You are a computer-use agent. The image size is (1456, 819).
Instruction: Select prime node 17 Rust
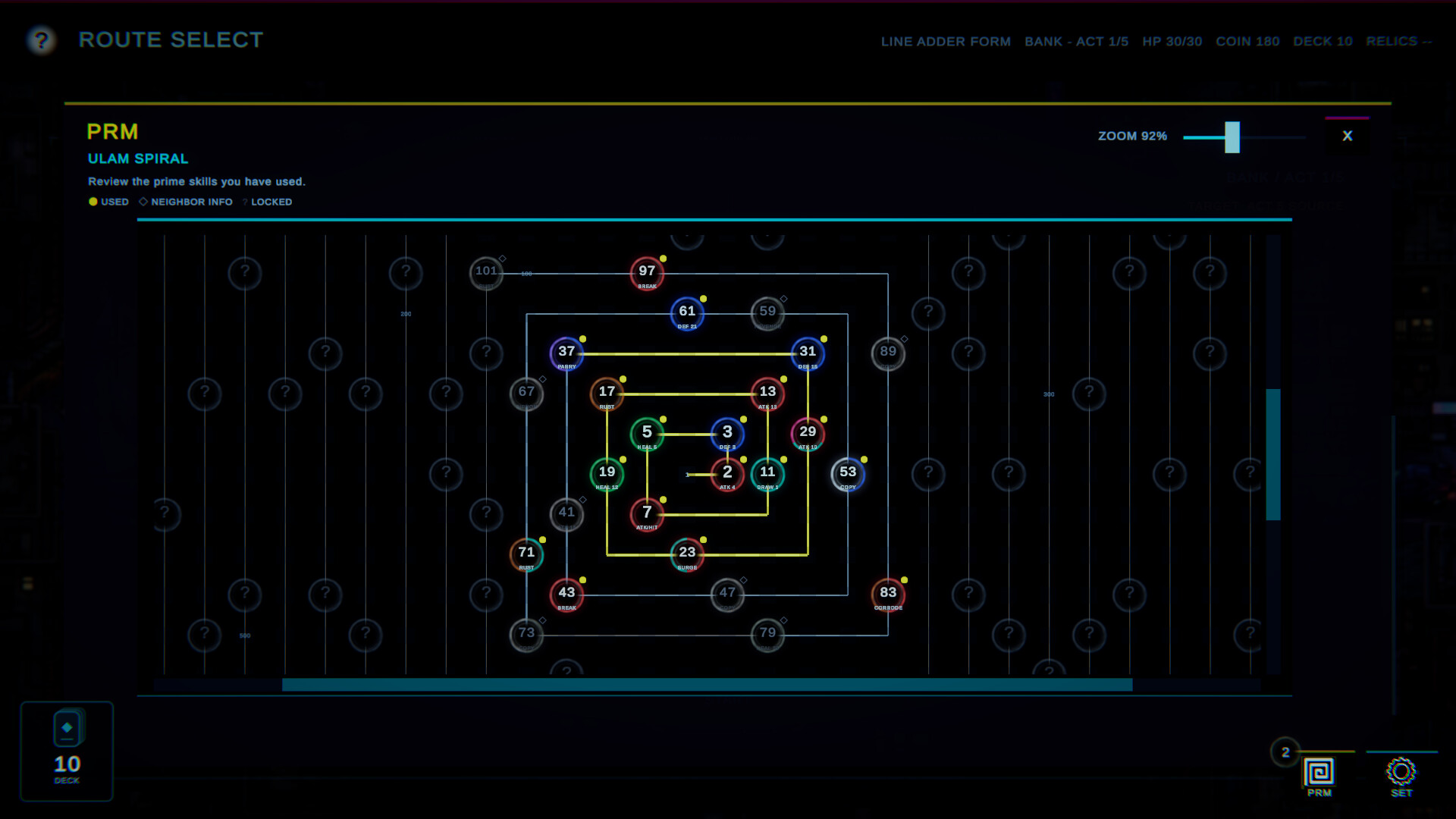click(607, 394)
